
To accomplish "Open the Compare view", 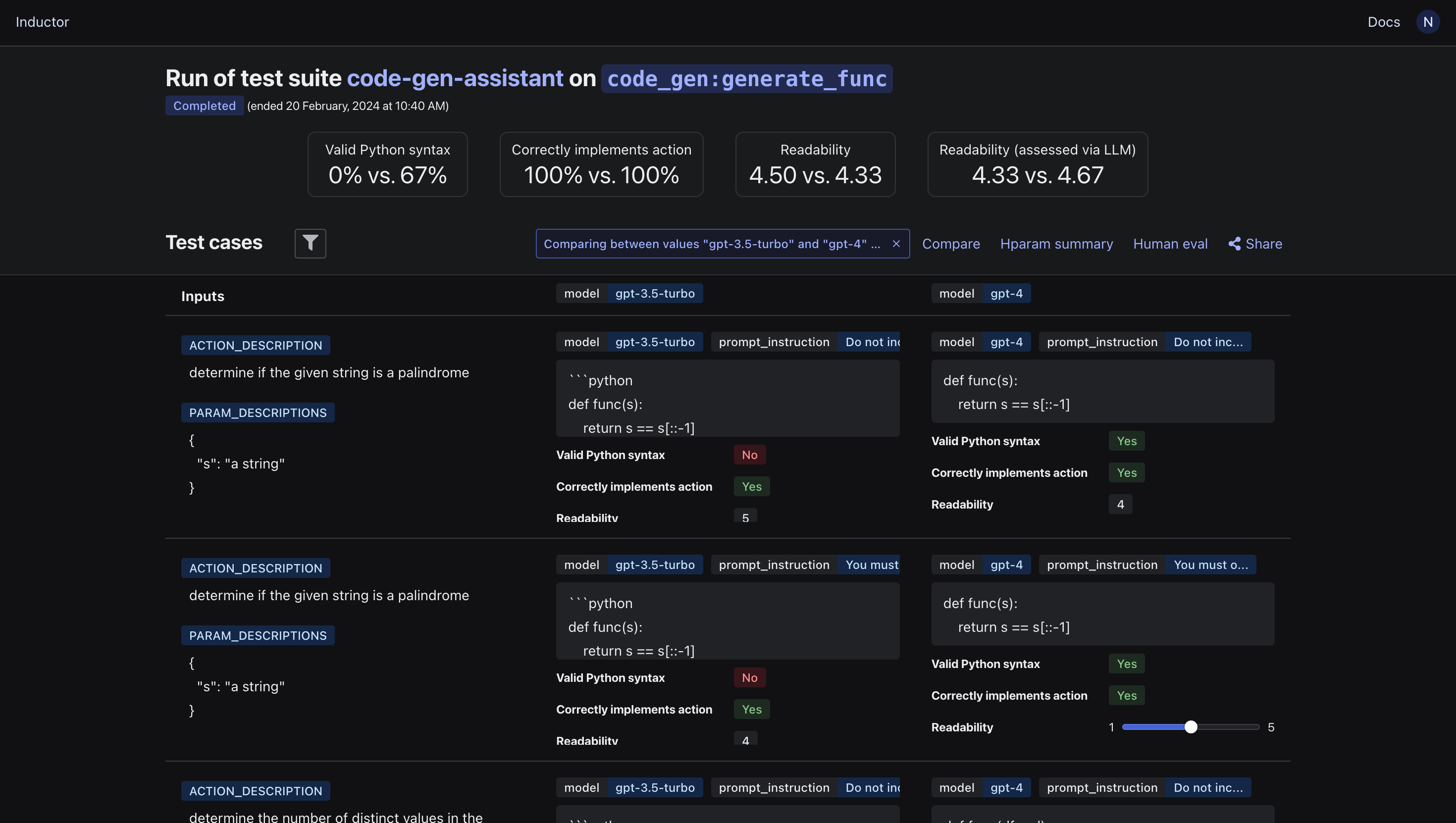I will click(x=951, y=244).
